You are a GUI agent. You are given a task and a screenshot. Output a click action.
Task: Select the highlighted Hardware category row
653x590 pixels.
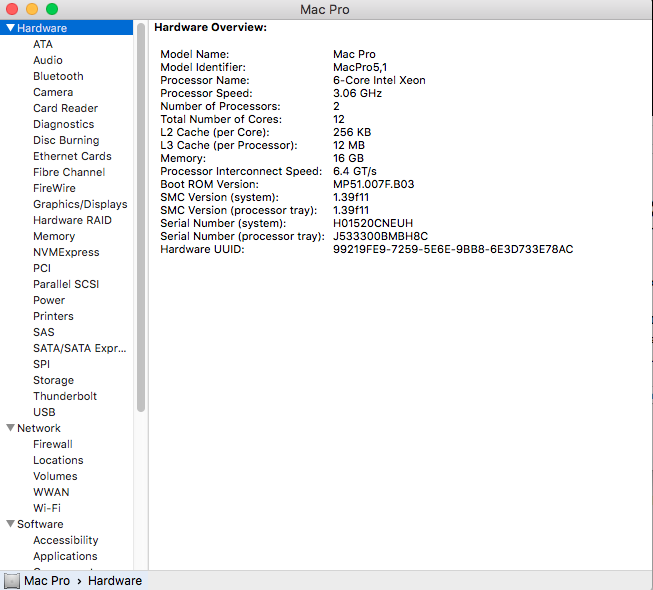67,28
